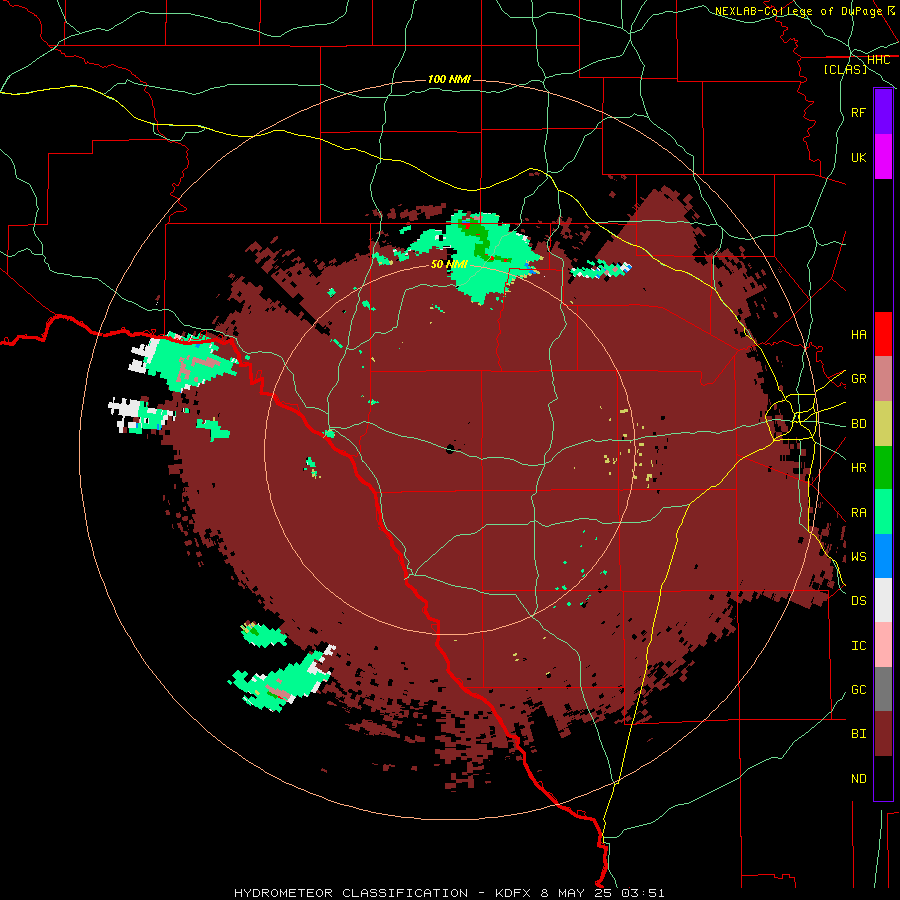Click the ND legend label
The height and width of the screenshot is (900, 900).
coord(858,779)
